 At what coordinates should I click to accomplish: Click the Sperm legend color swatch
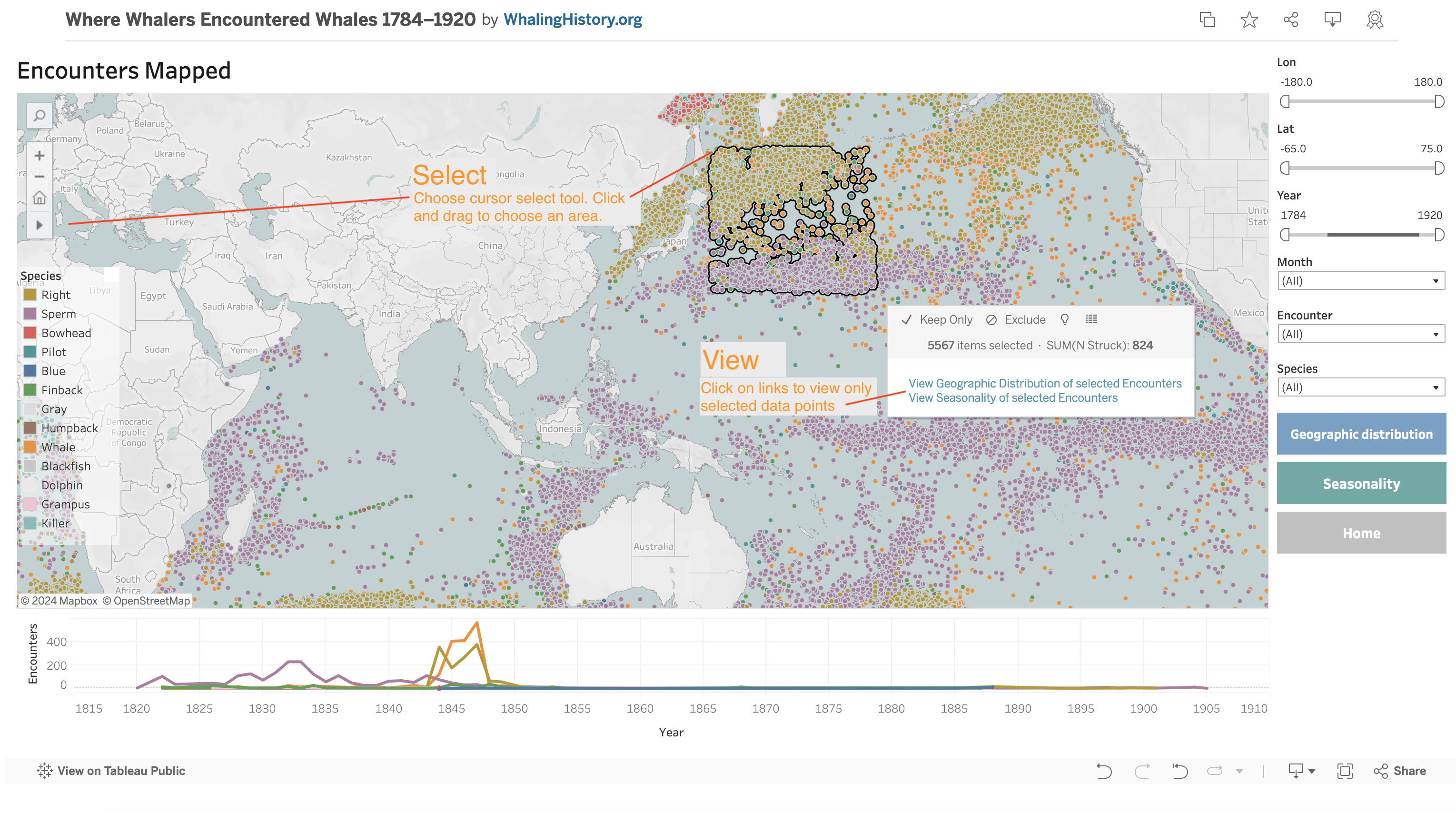click(x=30, y=314)
